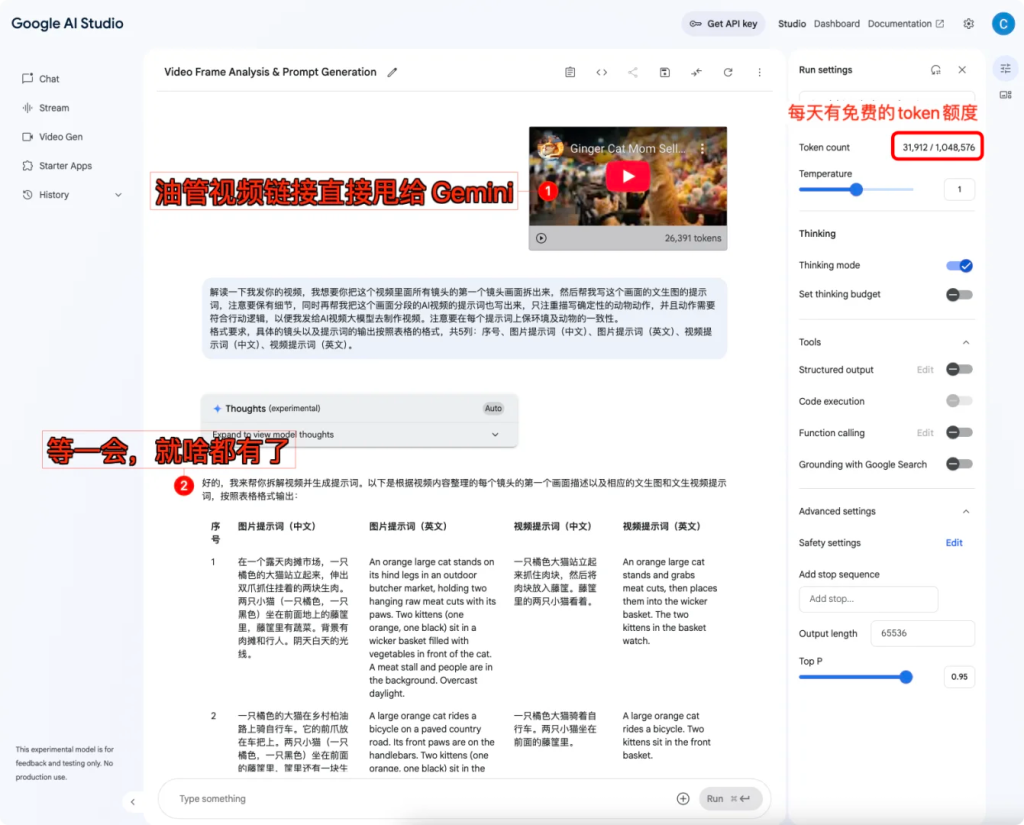1024x825 pixels.
Task: Open the Video Gen section
Action: pos(52,137)
